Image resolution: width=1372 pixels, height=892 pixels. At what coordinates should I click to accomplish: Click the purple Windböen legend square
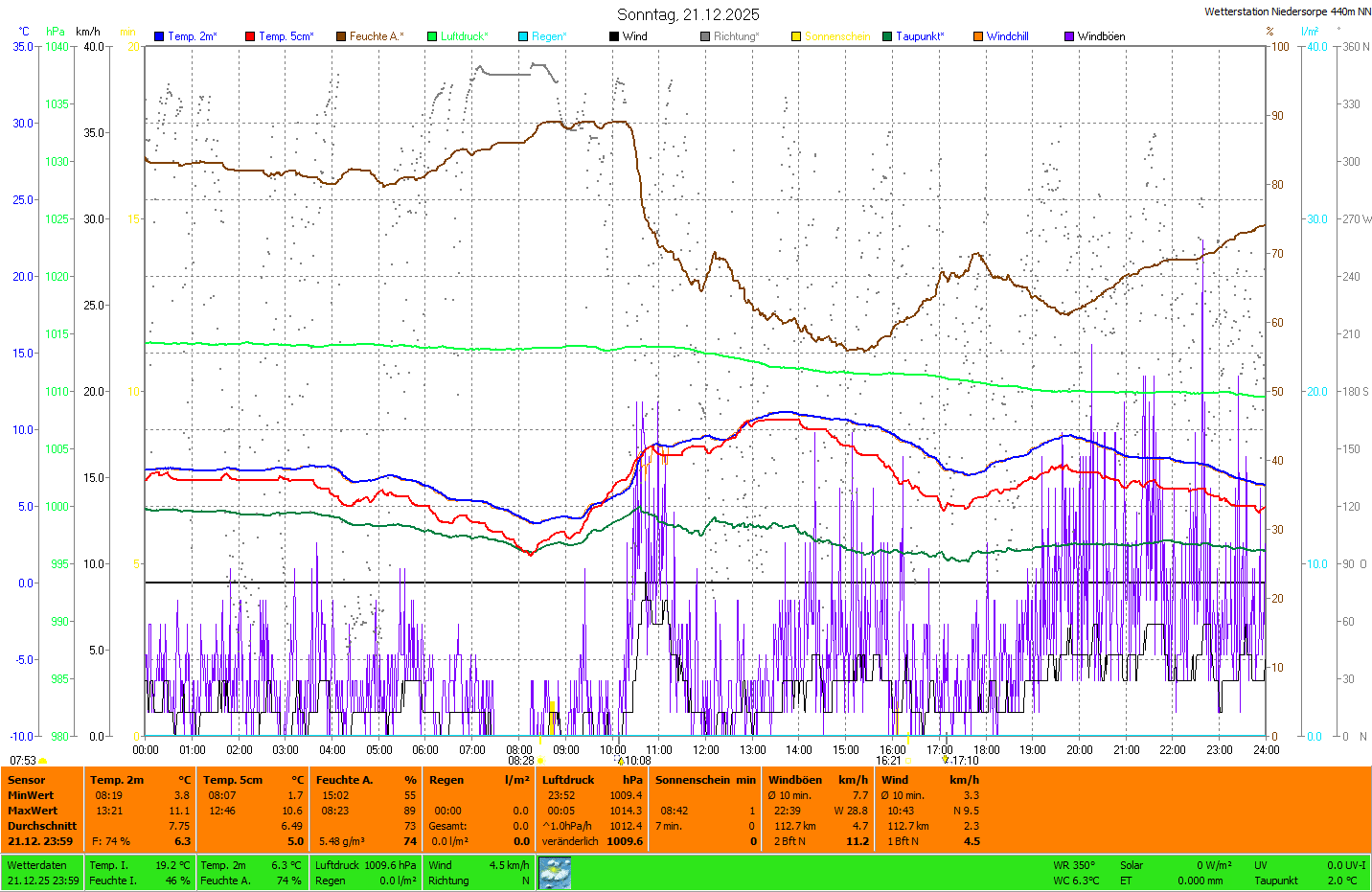pos(1069,36)
